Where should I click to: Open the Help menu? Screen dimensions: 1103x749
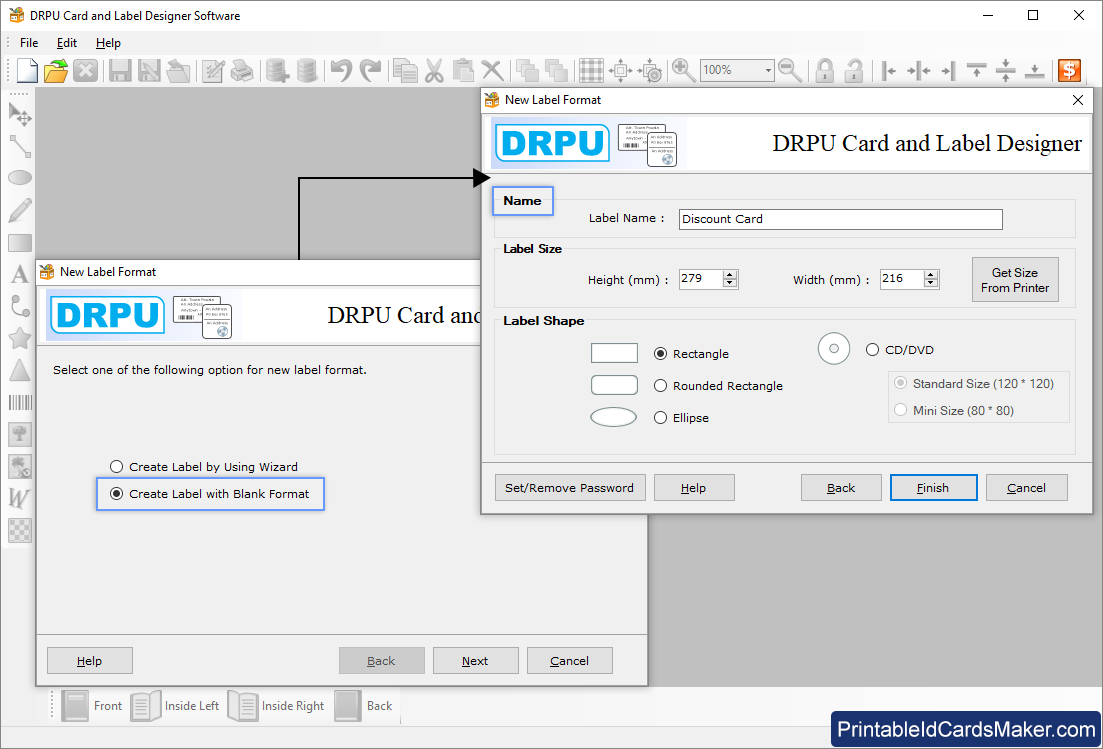[x=108, y=43]
